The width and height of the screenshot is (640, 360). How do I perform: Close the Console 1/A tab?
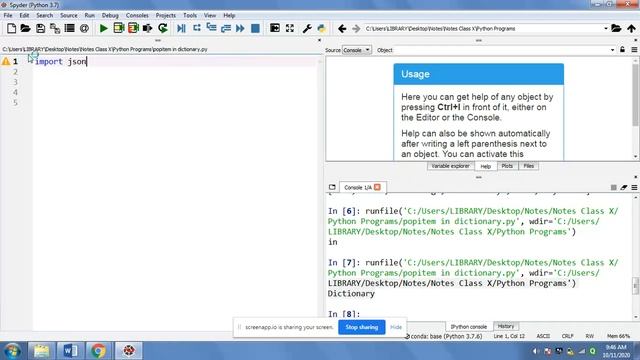(377, 187)
